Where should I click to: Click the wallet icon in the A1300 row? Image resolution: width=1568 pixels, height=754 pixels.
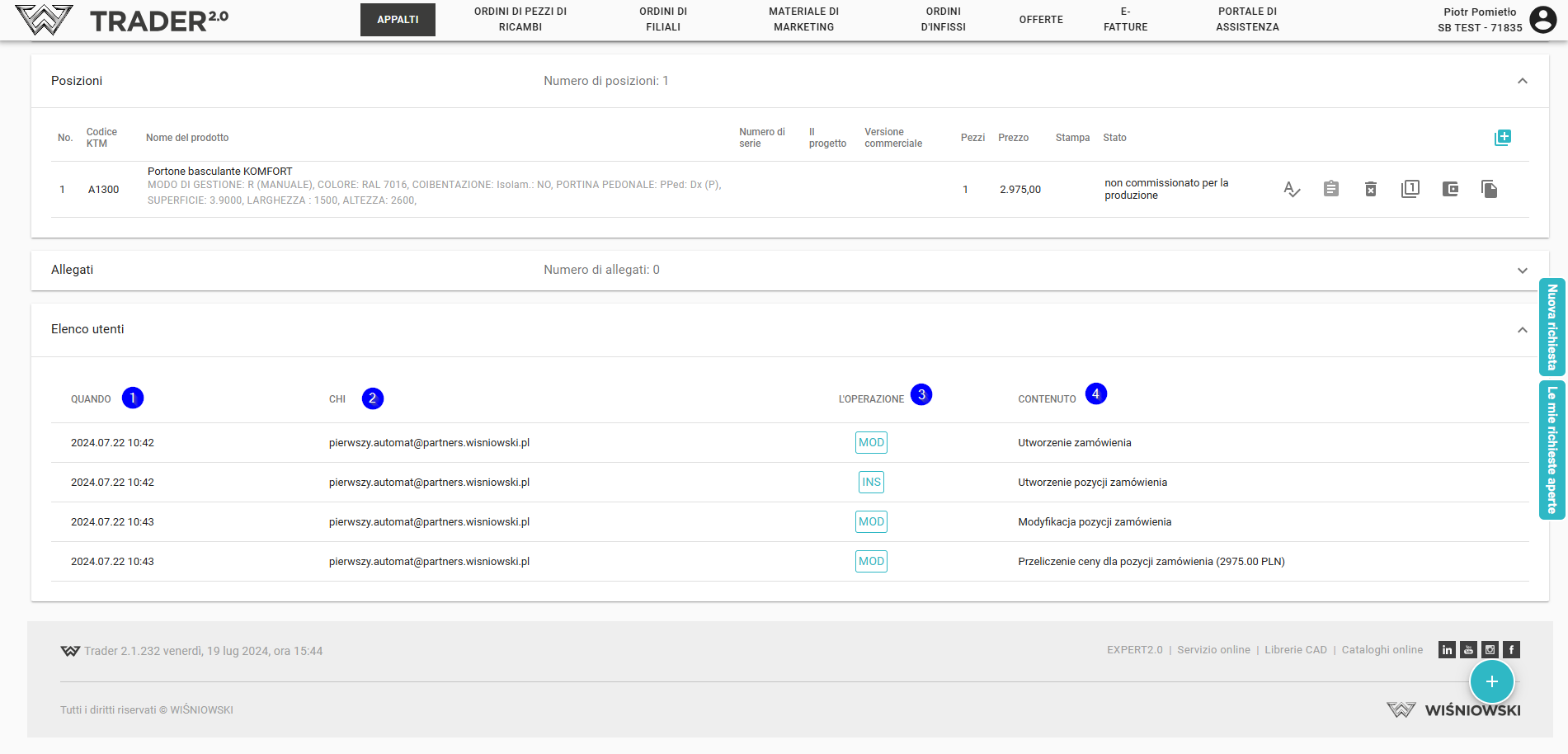1449,190
